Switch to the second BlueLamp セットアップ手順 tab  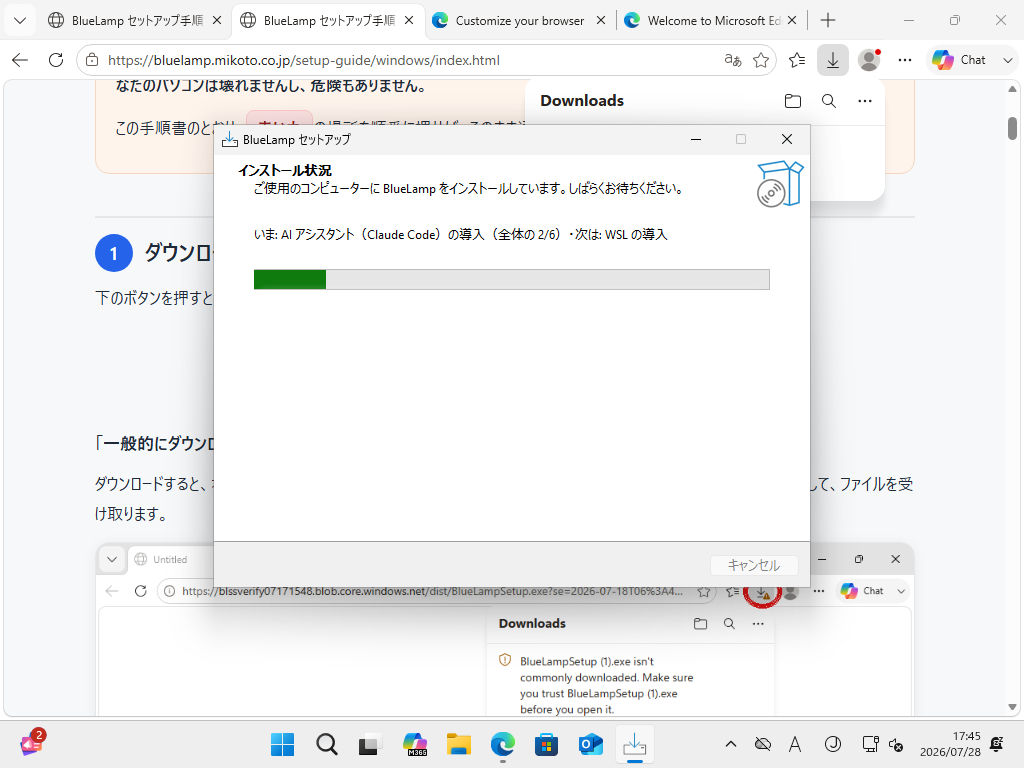[327, 20]
